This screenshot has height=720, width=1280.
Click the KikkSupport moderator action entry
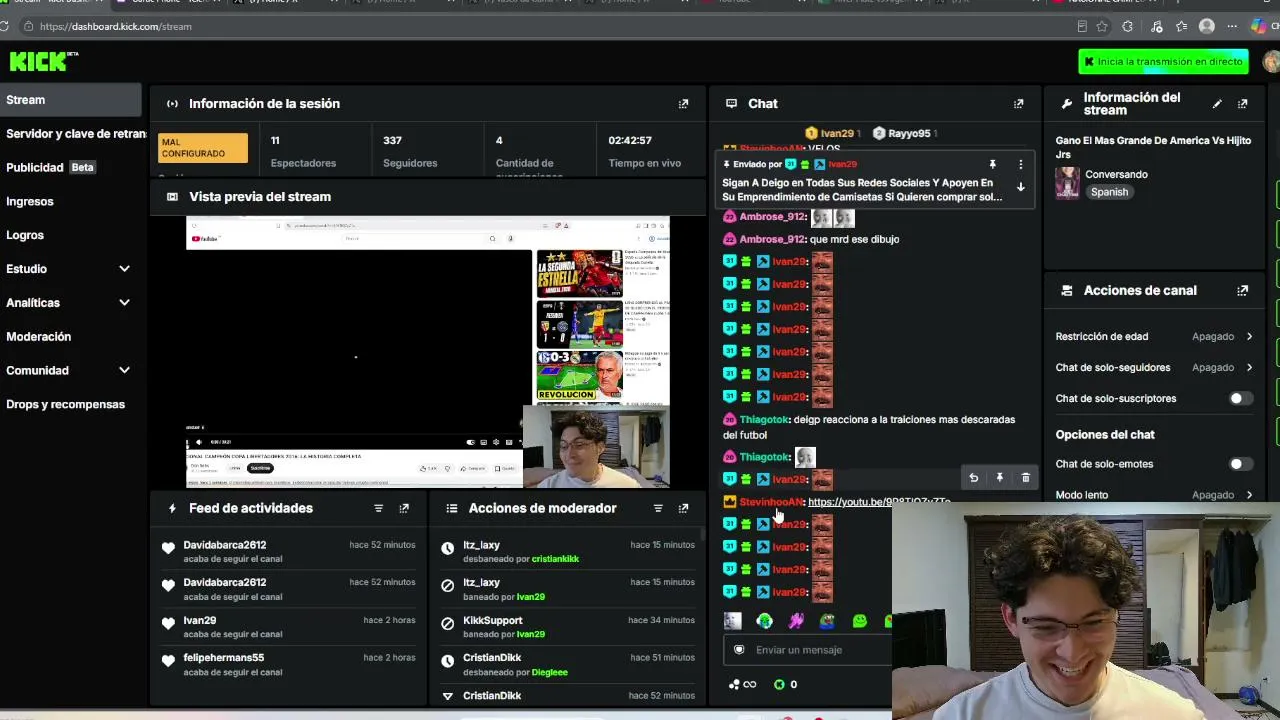(x=568, y=627)
